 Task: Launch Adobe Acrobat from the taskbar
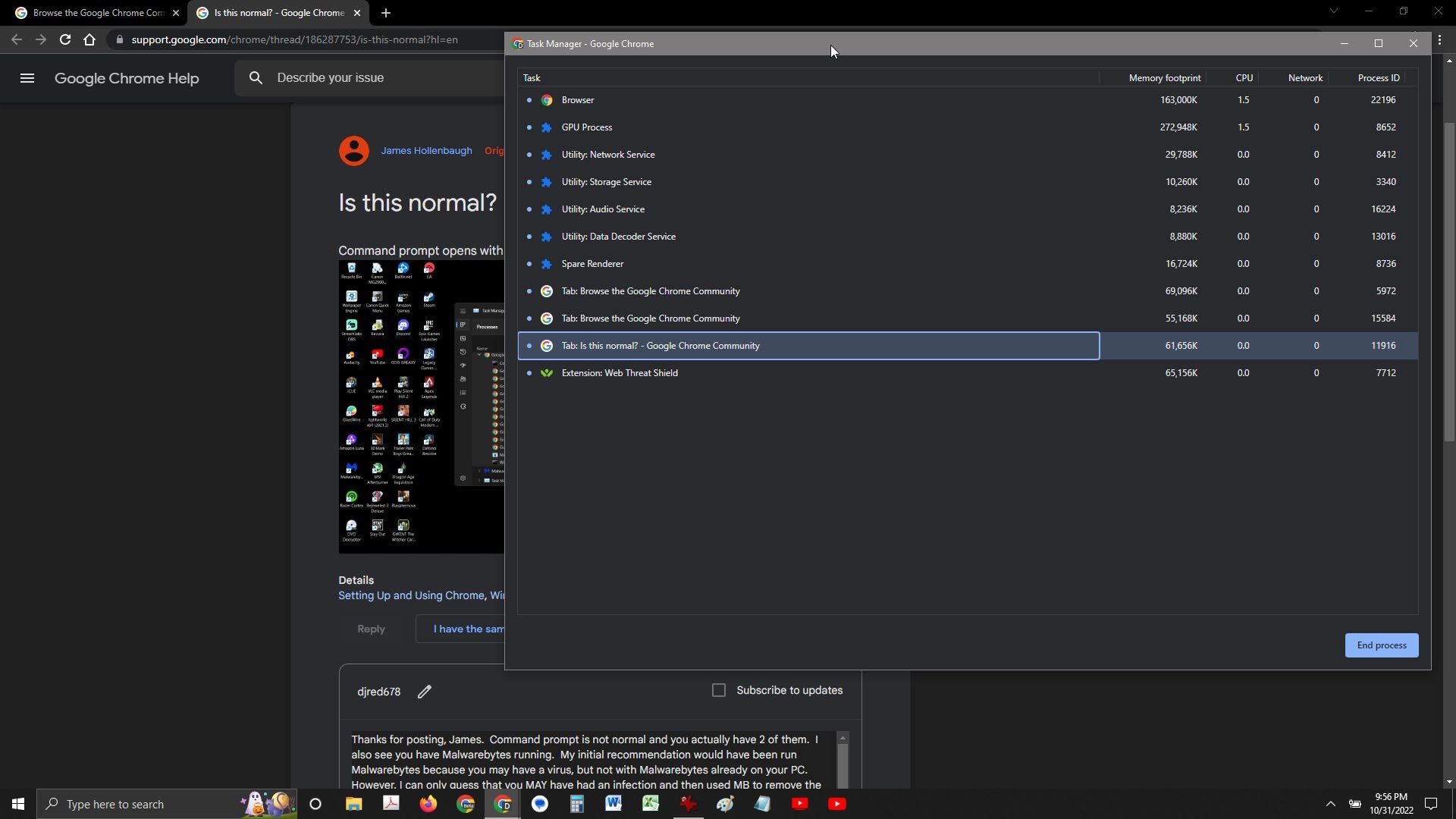(x=391, y=804)
